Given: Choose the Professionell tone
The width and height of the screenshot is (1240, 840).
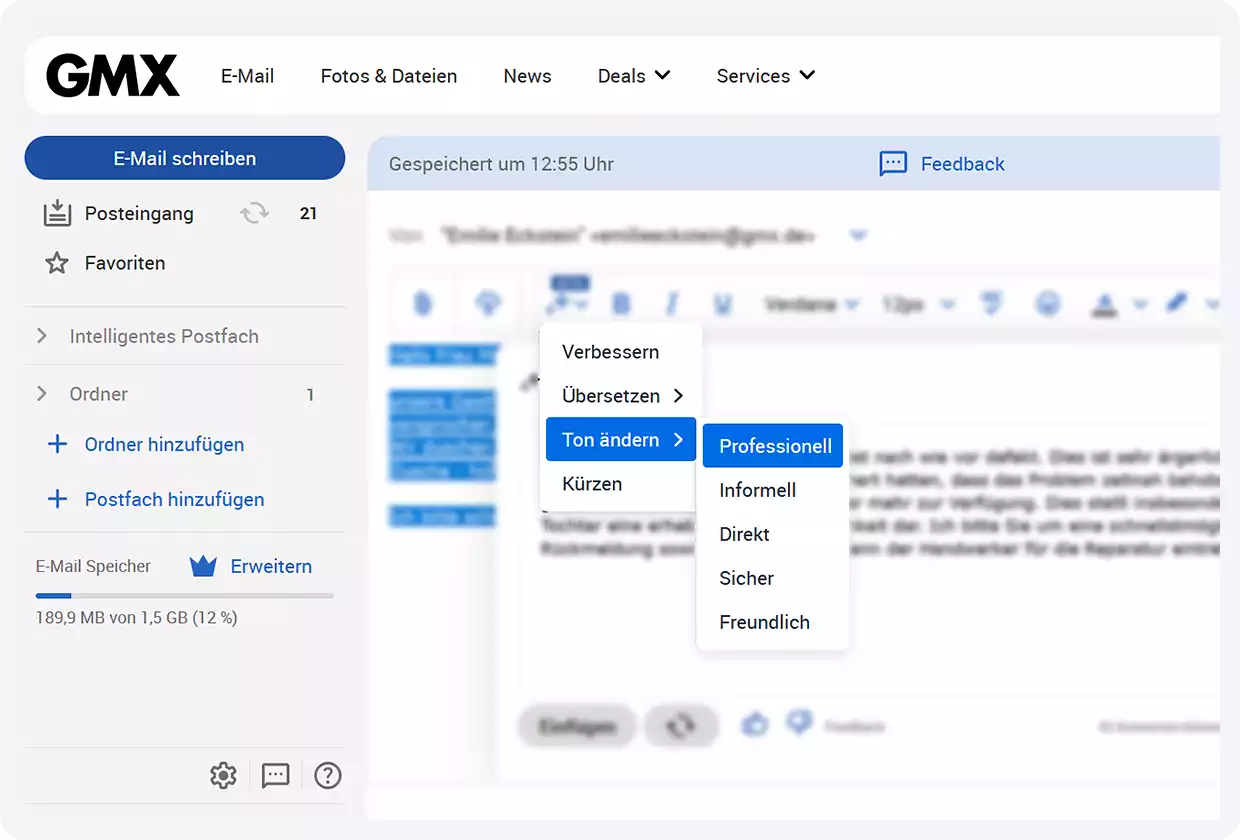Looking at the screenshot, I should [x=773, y=446].
